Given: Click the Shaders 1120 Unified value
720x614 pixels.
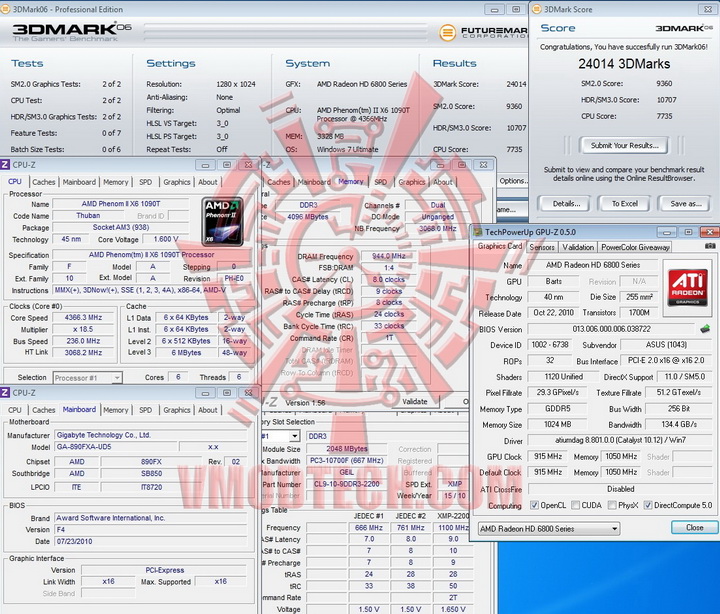Looking at the screenshot, I should tap(563, 377).
